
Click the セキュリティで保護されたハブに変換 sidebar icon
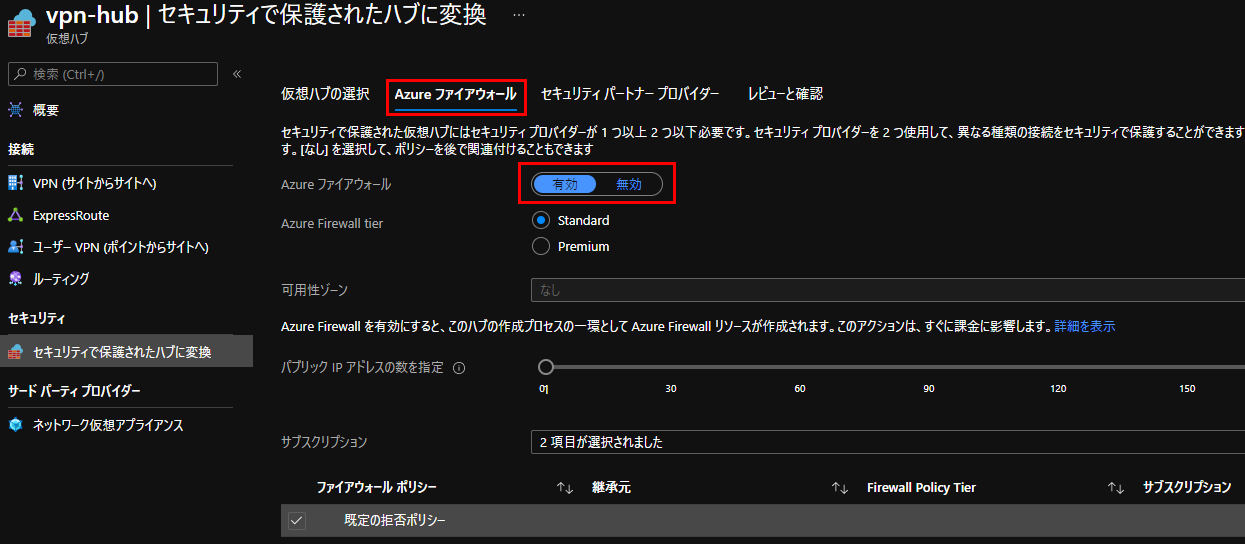[15, 352]
